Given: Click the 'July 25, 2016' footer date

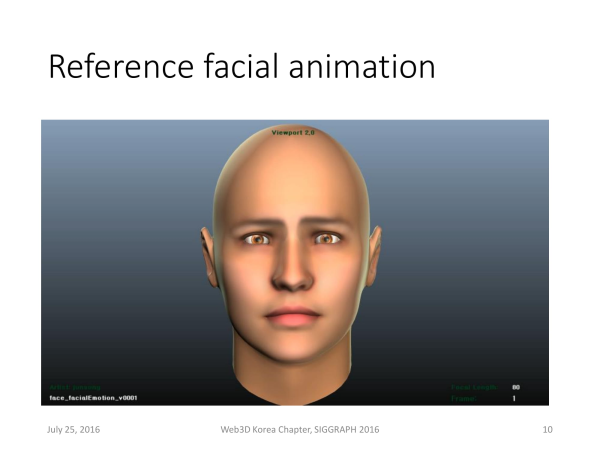Looking at the screenshot, I should tap(73, 429).
